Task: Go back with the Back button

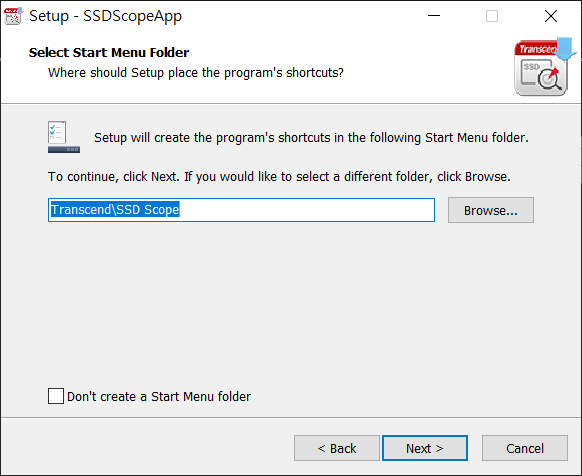Action: (x=337, y=448)
